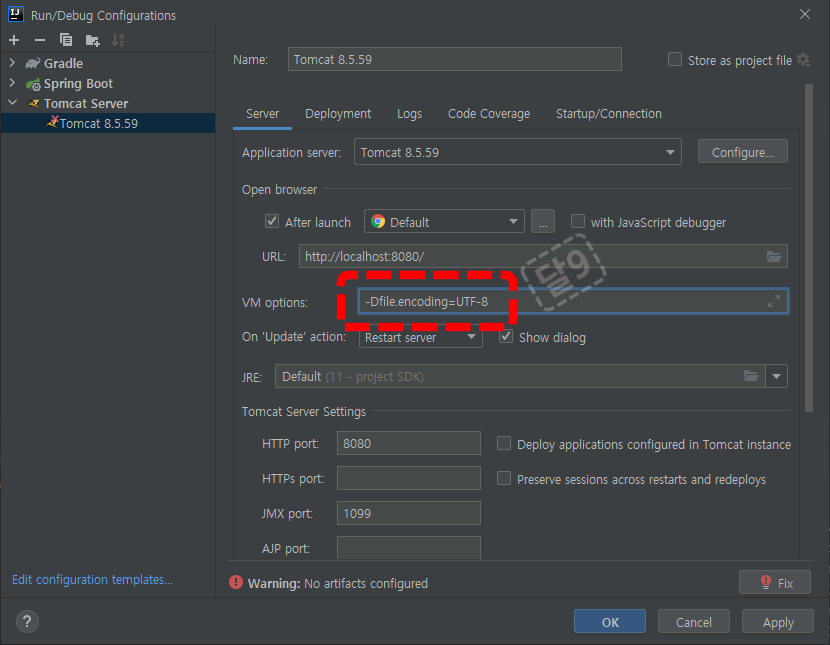Select Tomcat 8.5.59 configuration in tree
This screenshot has width=830, height=645.
(108, 123)
